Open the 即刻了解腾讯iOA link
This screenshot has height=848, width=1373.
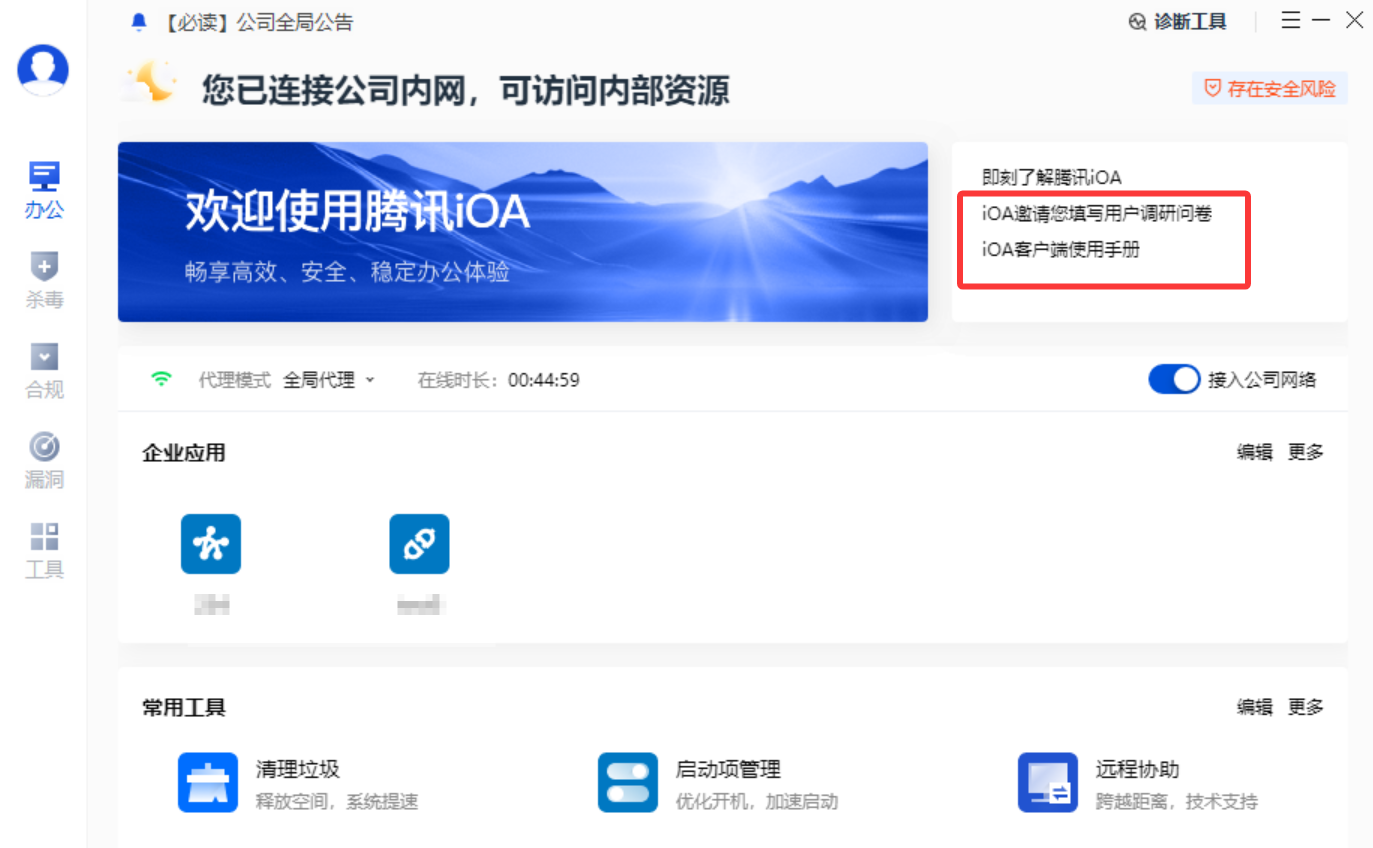pos(1052,177)
